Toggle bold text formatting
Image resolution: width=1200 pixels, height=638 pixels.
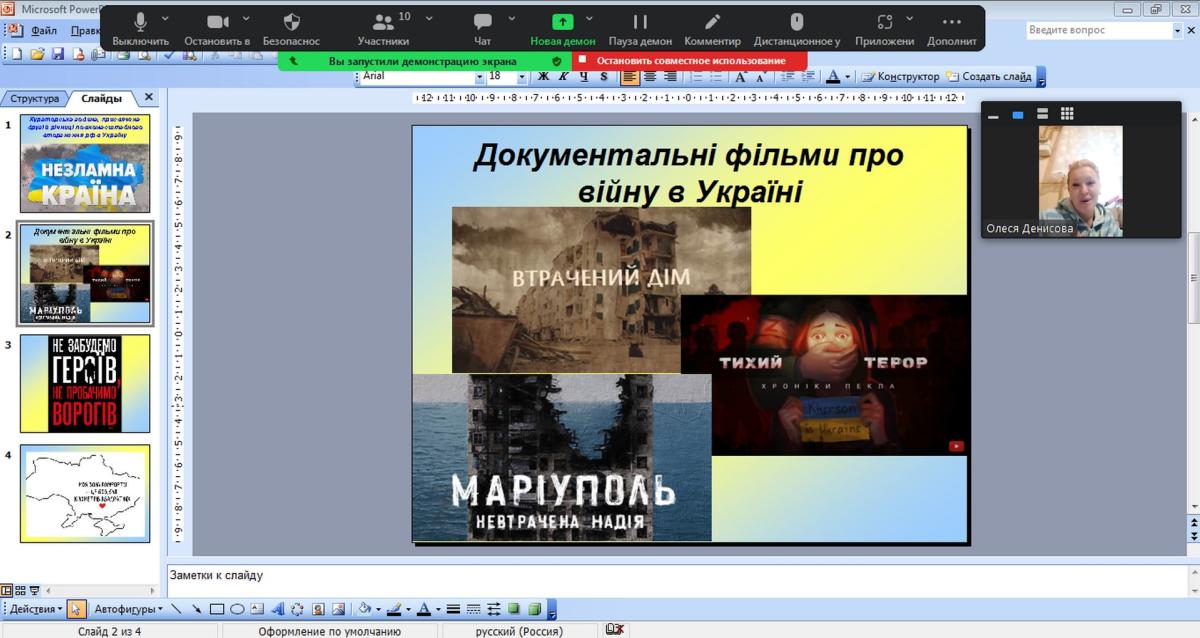(543, 77)
